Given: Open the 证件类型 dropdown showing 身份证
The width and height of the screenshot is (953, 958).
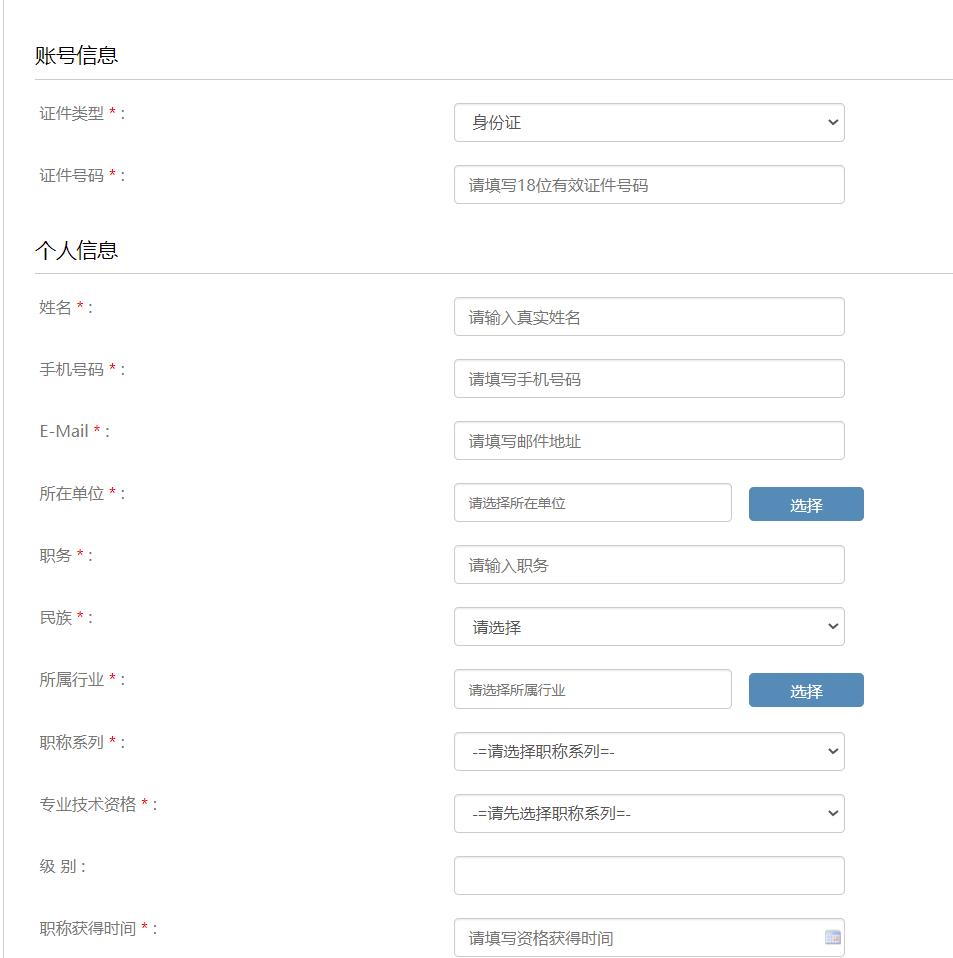Looking at the screenshot, I should pyautogui.click(x=648, y=123).
